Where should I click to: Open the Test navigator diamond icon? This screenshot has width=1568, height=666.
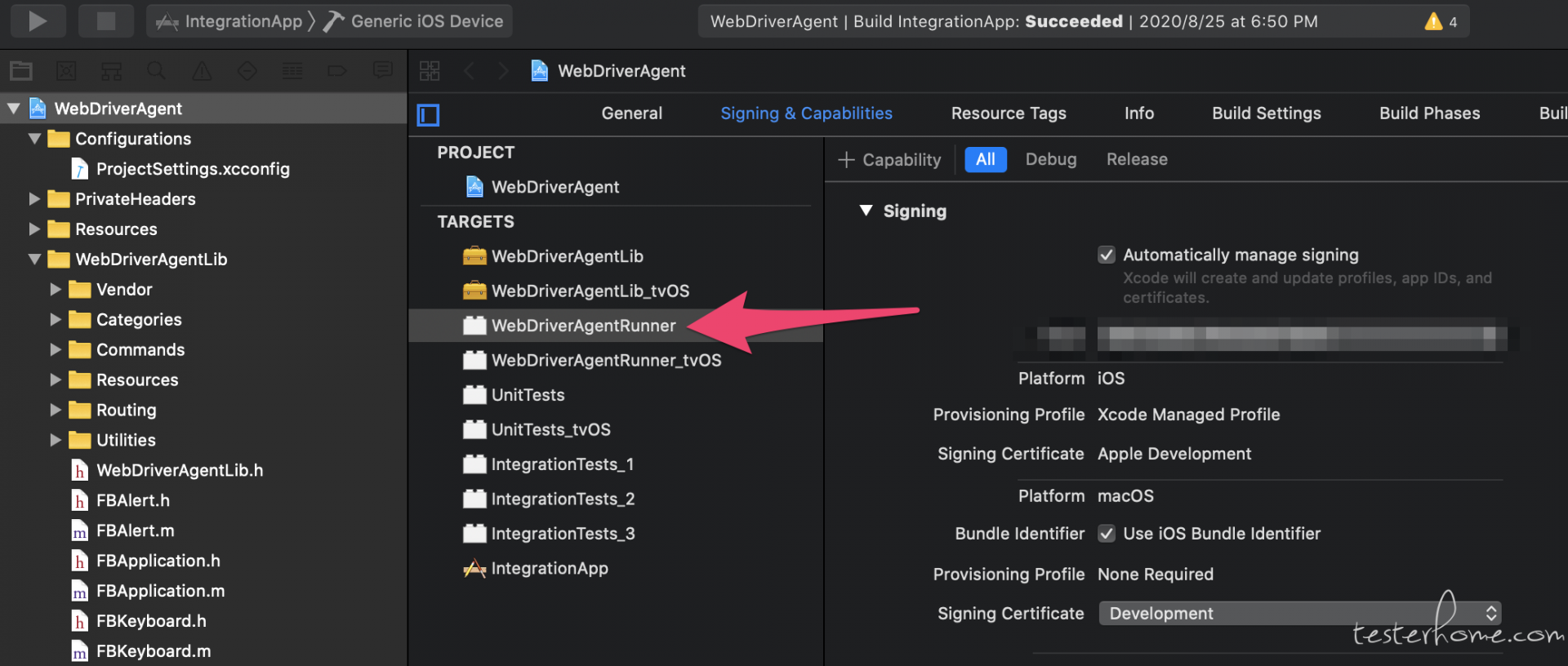pos(247,71)
